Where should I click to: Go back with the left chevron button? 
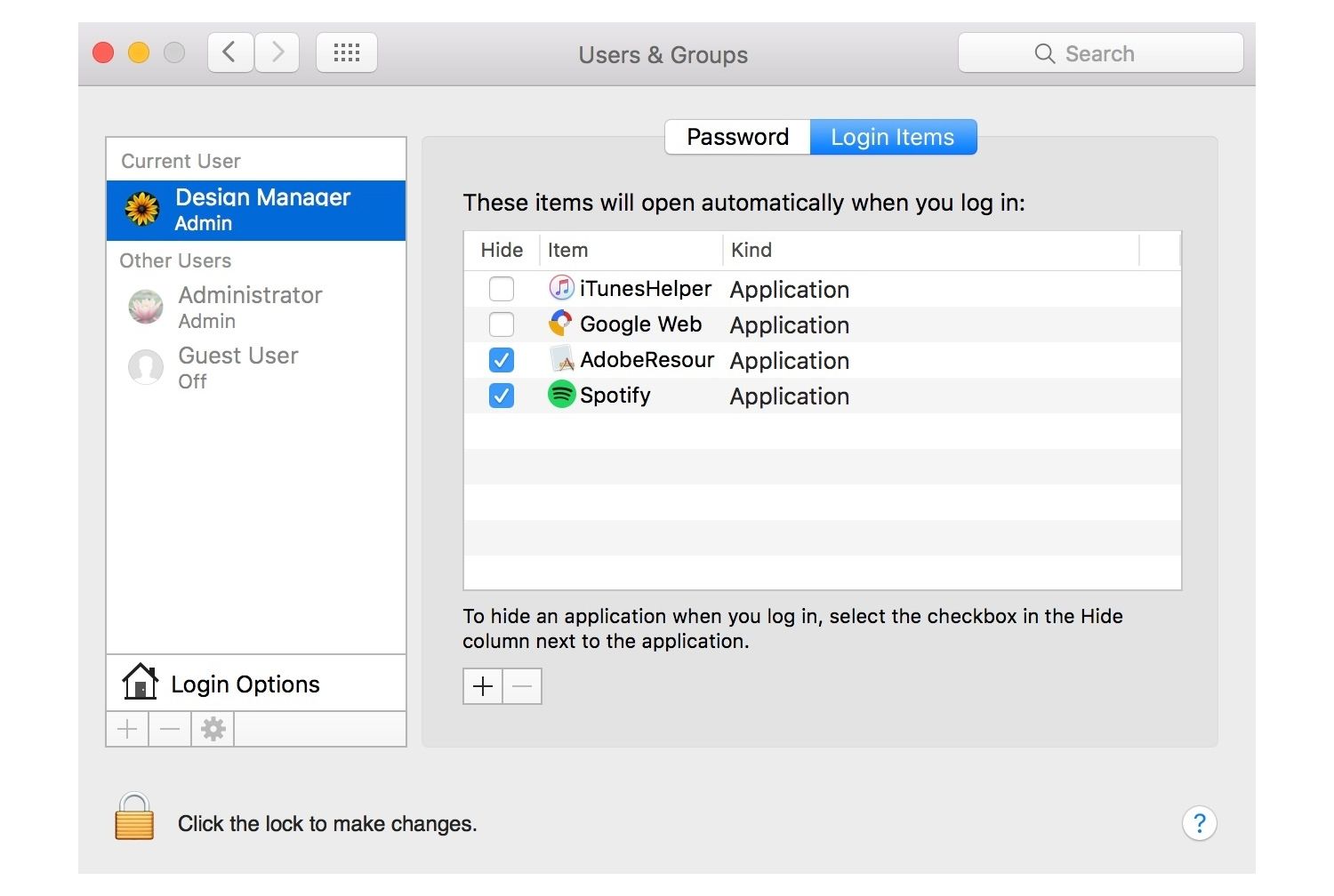click(x=230, y=53)
